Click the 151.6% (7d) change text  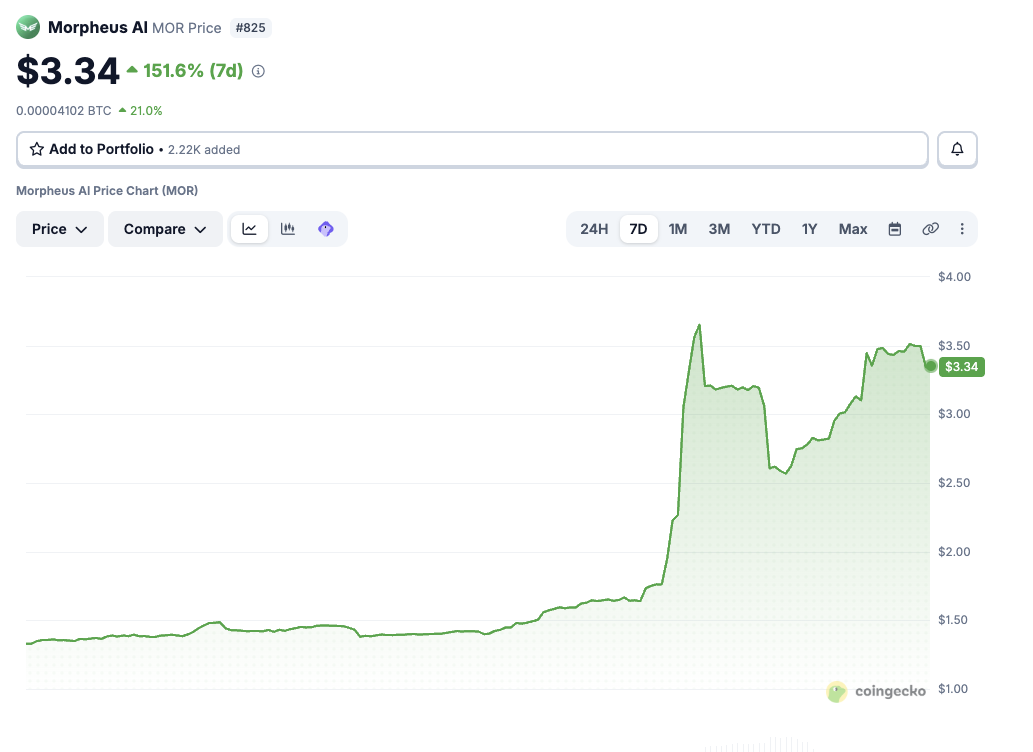click(x=193, y=71)
